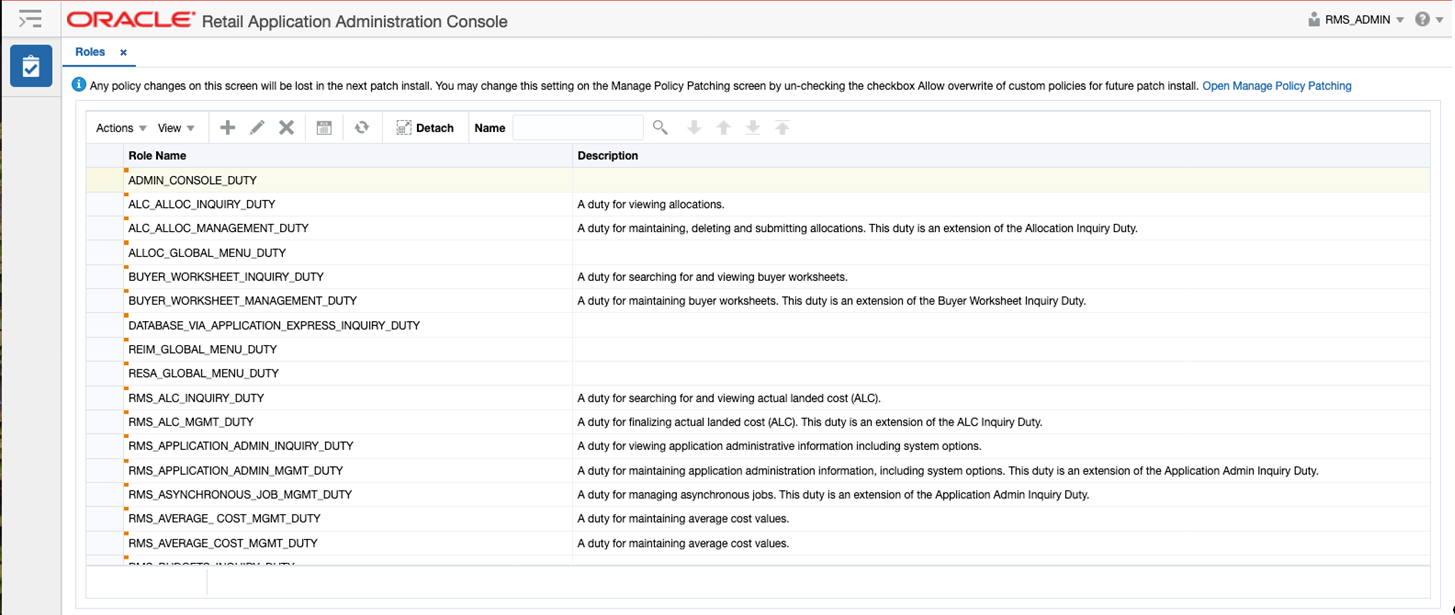Click the go-to-first-row arrow icon

781,127
